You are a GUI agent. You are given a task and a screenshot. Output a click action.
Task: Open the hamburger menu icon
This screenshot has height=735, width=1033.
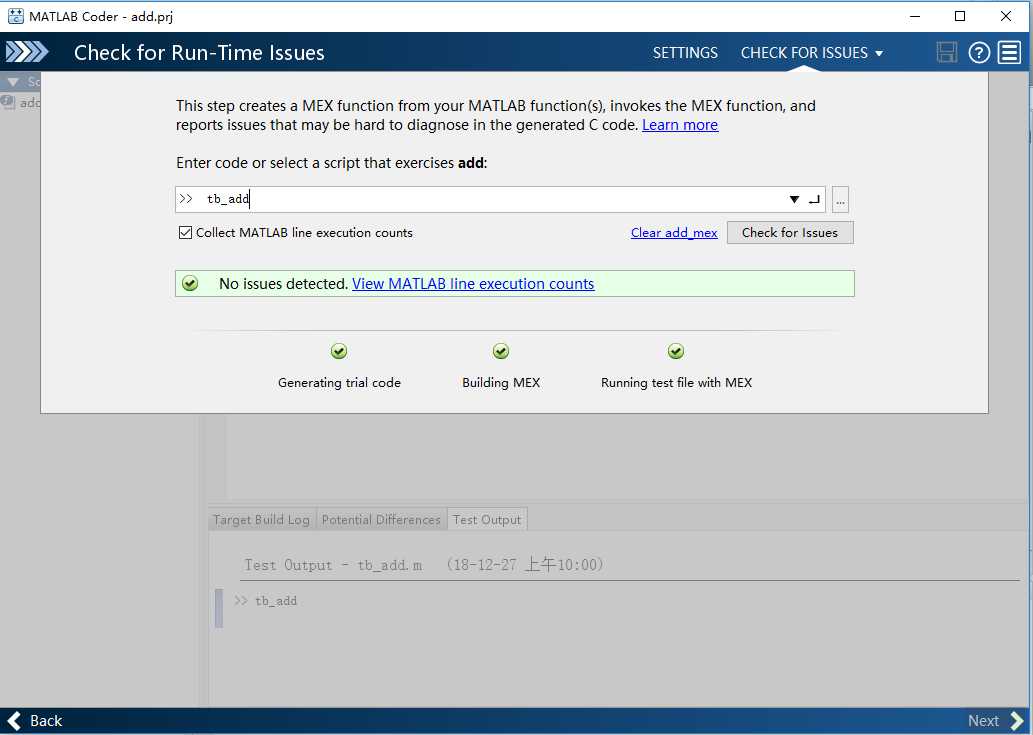(1009, 52)
